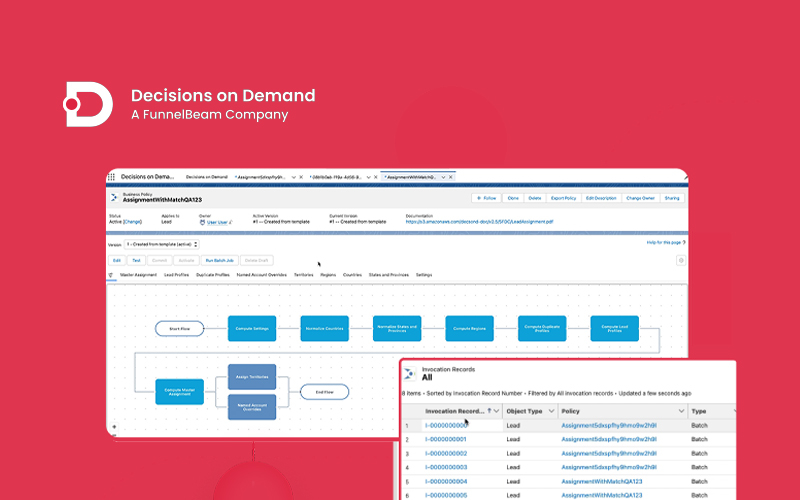Open the Policy column menu chevron
Image resolution: width=800 pixels, height=500 pixels.
[681, 411]
